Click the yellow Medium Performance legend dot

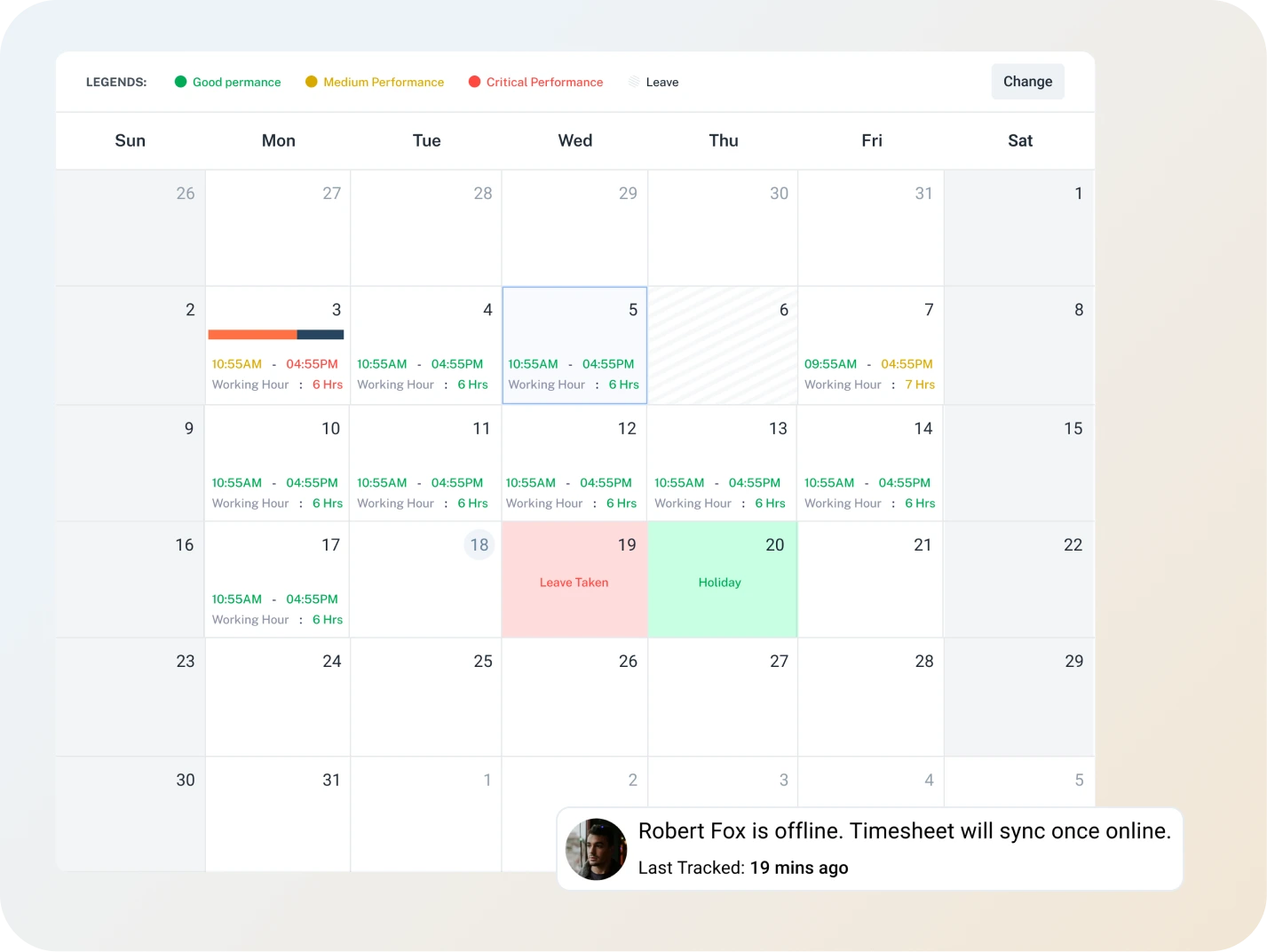click(x=311, y=82)
